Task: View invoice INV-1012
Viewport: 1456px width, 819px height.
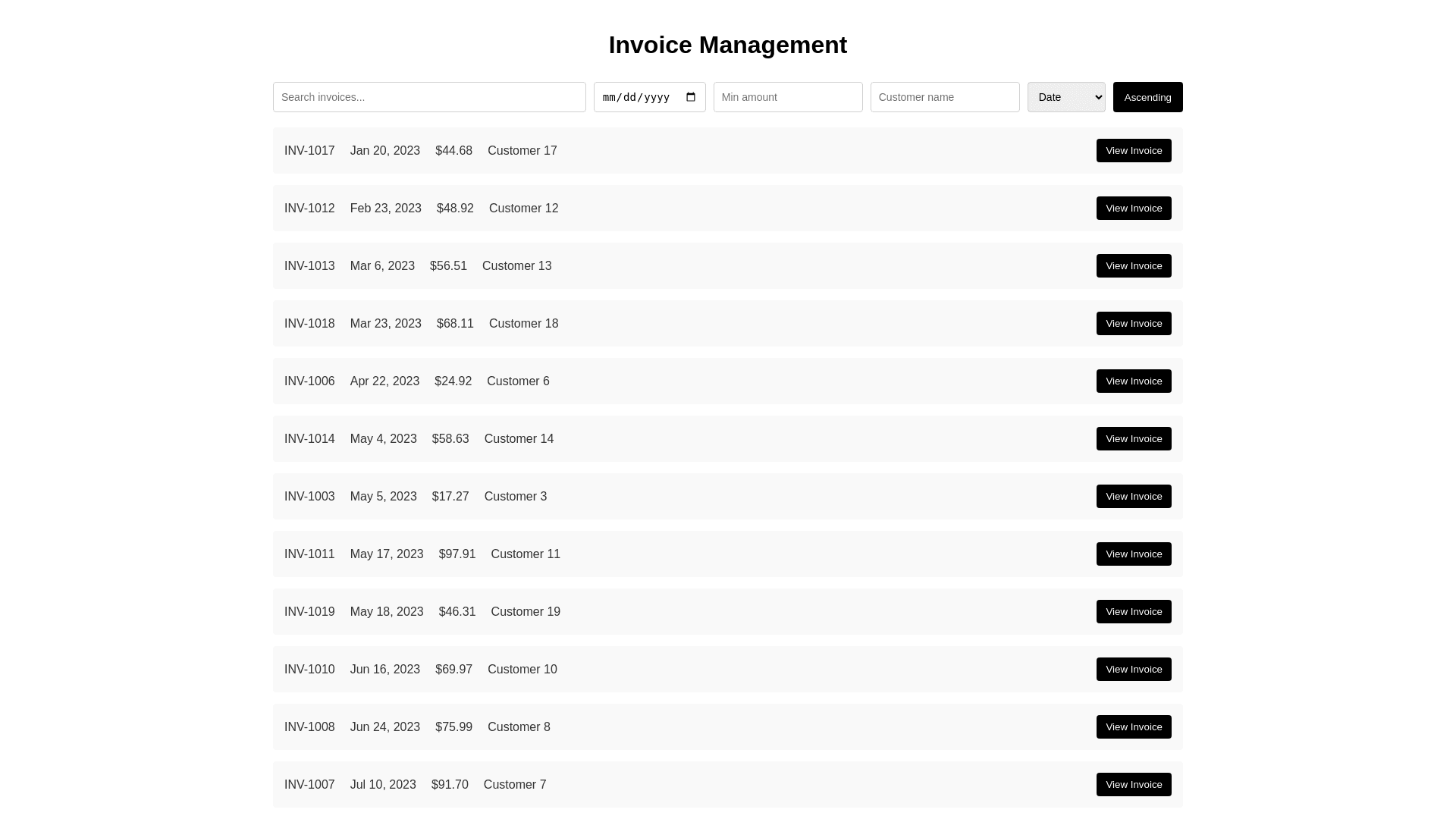Action: tap(1133, 209)
